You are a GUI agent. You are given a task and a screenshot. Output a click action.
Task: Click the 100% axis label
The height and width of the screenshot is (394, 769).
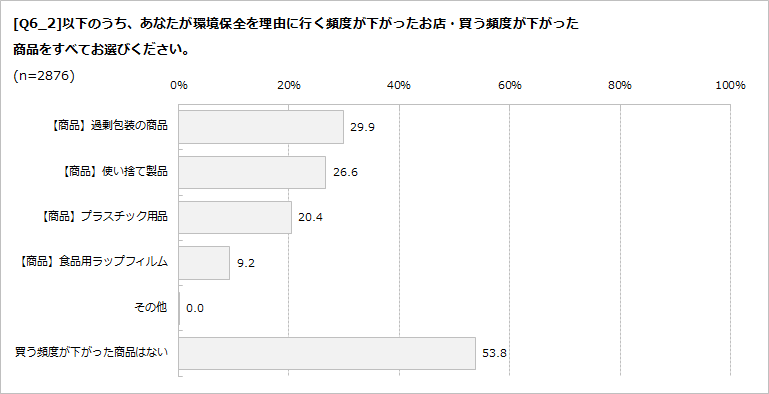(x=730, y=85)
